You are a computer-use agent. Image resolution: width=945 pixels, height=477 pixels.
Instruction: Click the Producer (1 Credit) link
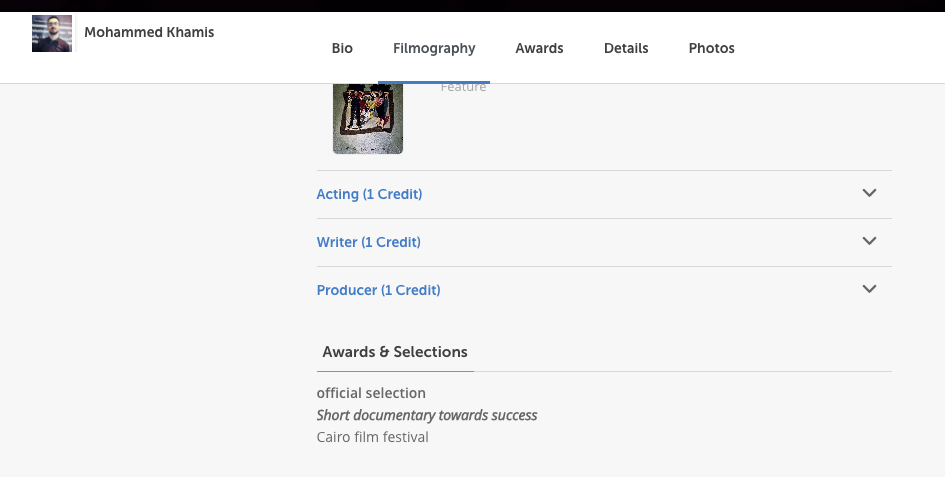(378, 290)
